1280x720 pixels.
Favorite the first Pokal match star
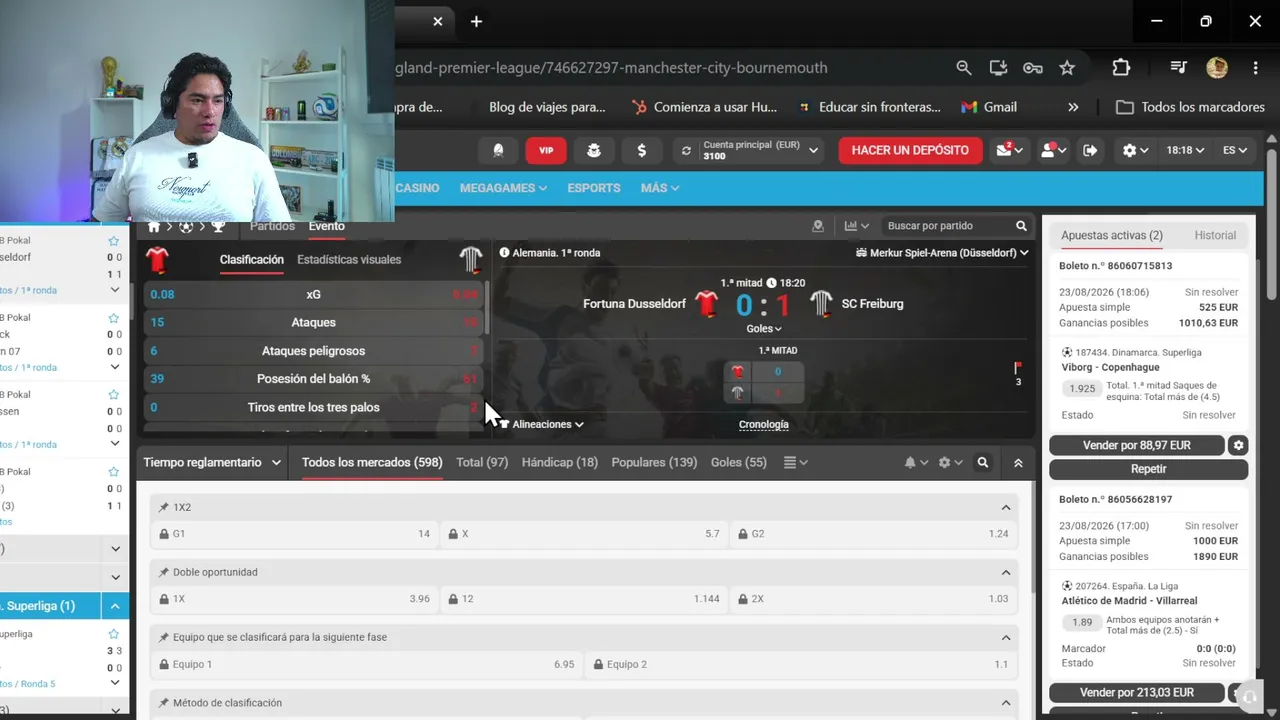tap(114, 241)
